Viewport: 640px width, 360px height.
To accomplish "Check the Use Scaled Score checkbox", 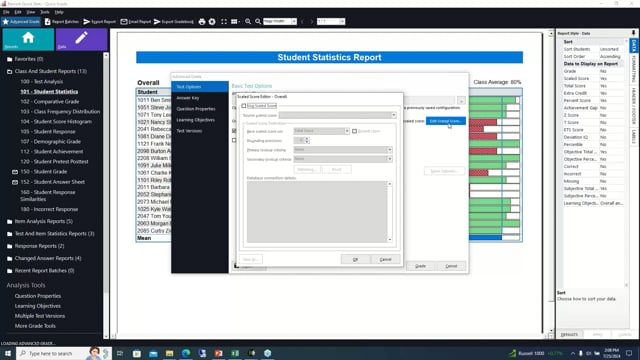I will (x=244, y=106).
